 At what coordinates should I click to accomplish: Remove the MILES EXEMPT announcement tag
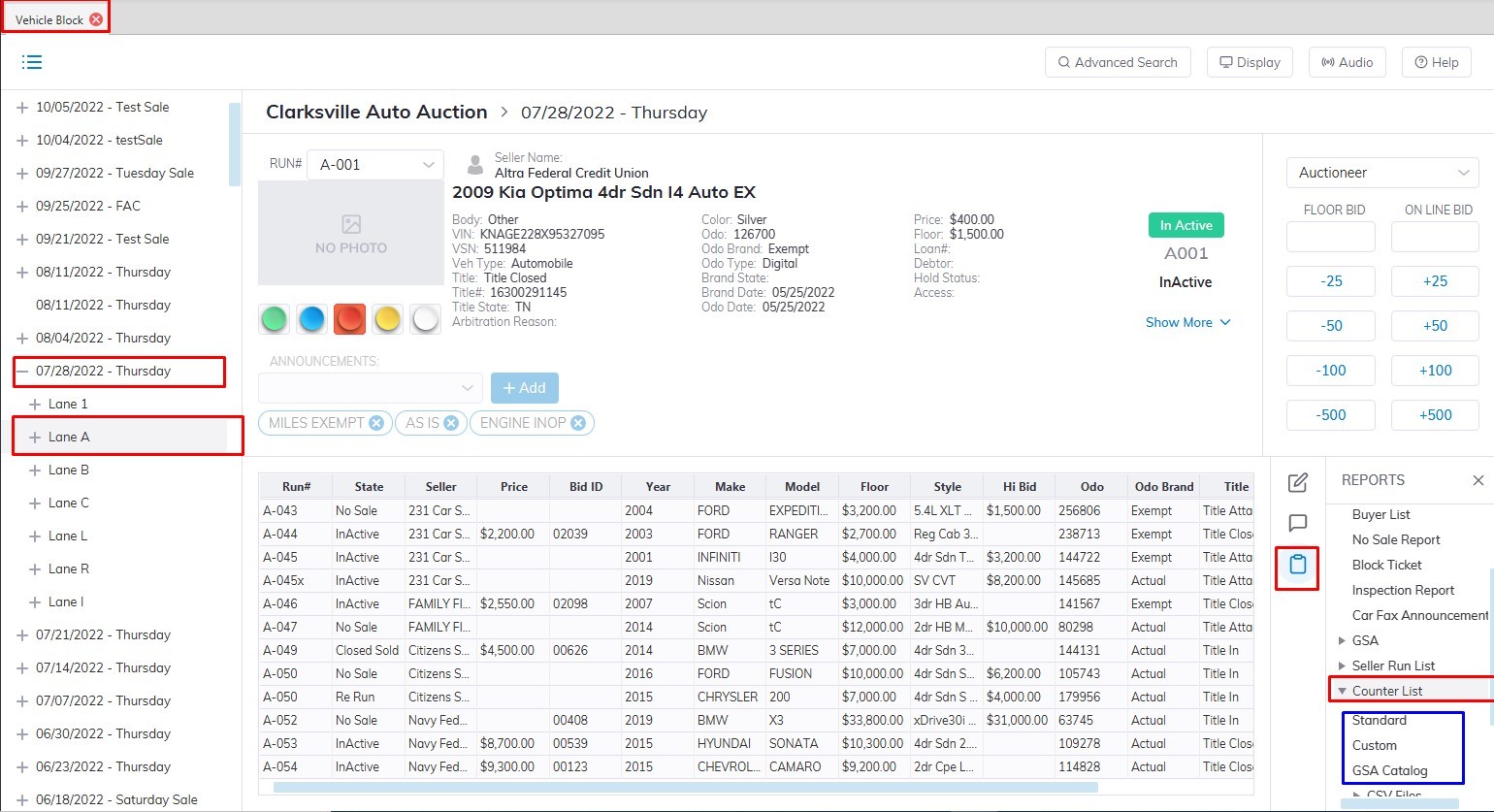376,423
